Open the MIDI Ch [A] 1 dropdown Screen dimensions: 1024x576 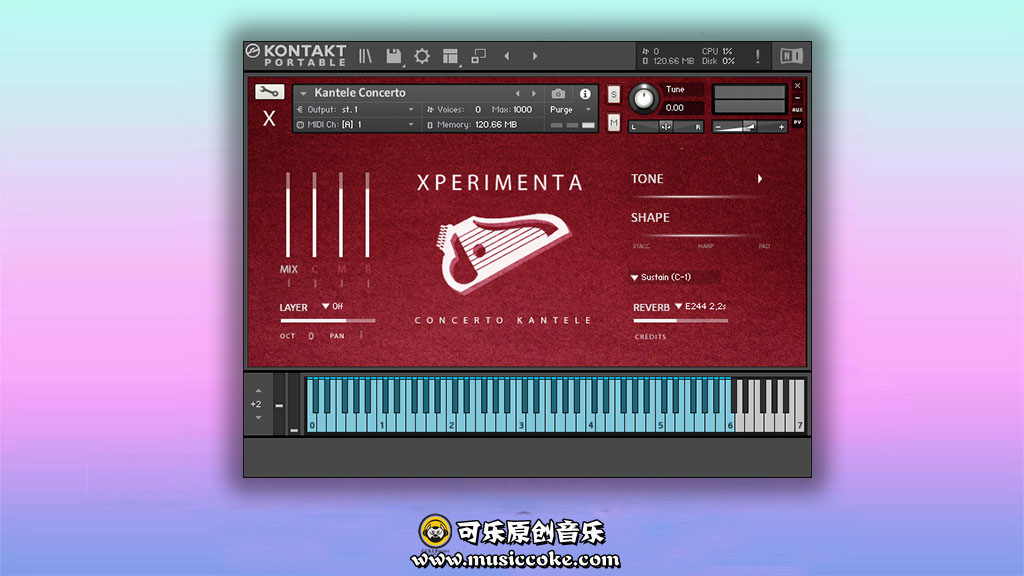[x=356, y=125]
